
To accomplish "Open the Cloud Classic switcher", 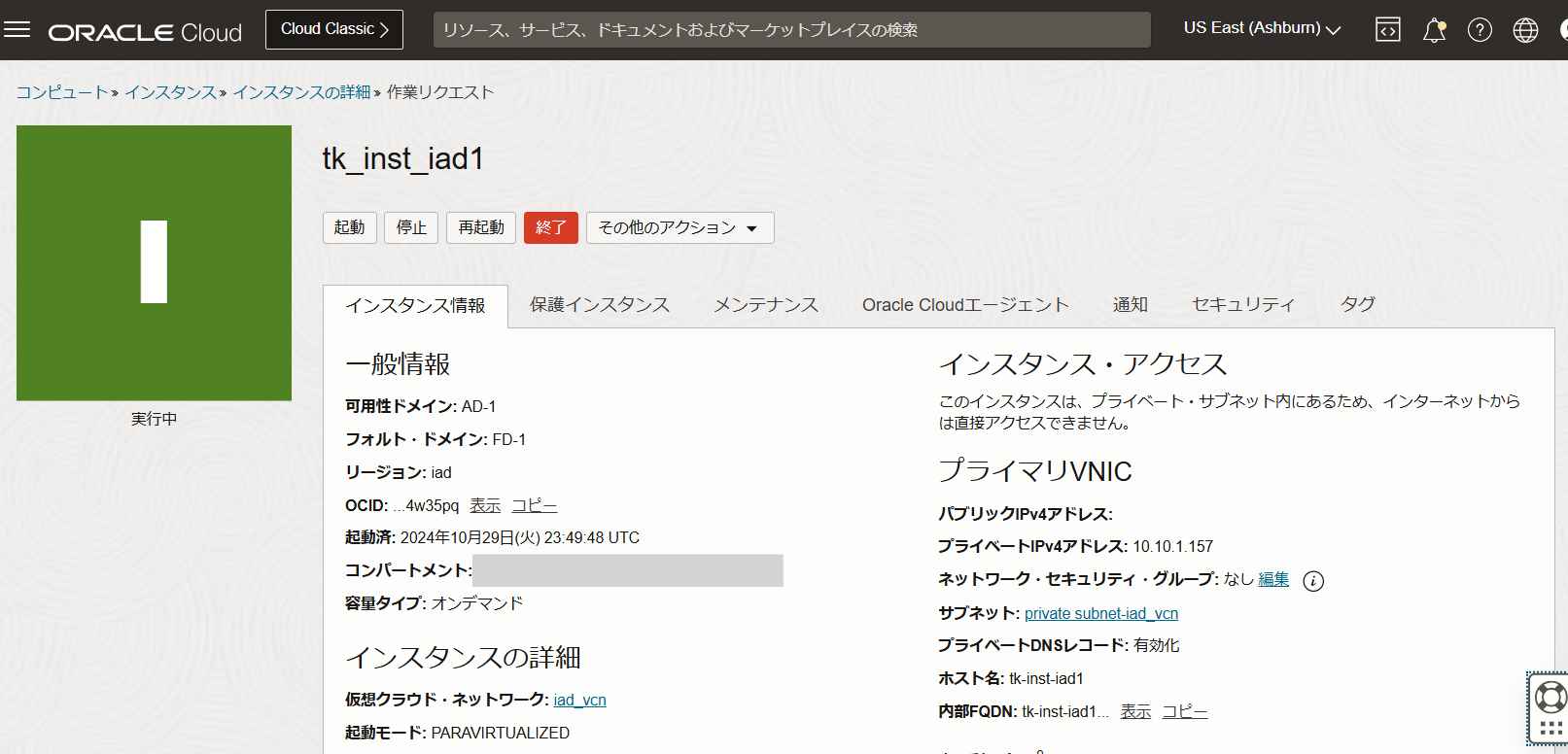I will 334,29.
